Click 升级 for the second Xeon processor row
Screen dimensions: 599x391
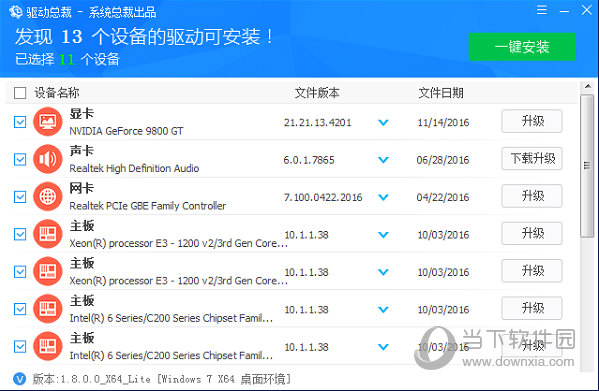pos(532,271)
